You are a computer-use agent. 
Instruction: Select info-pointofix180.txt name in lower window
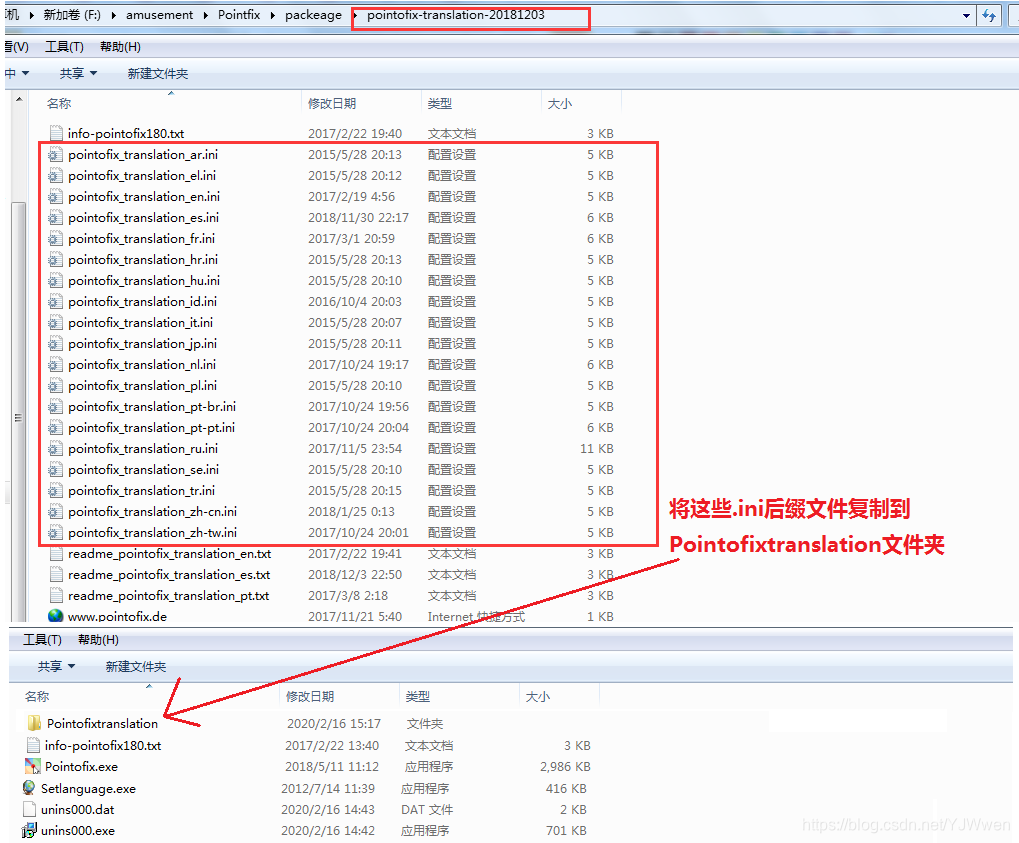(103, 746)
